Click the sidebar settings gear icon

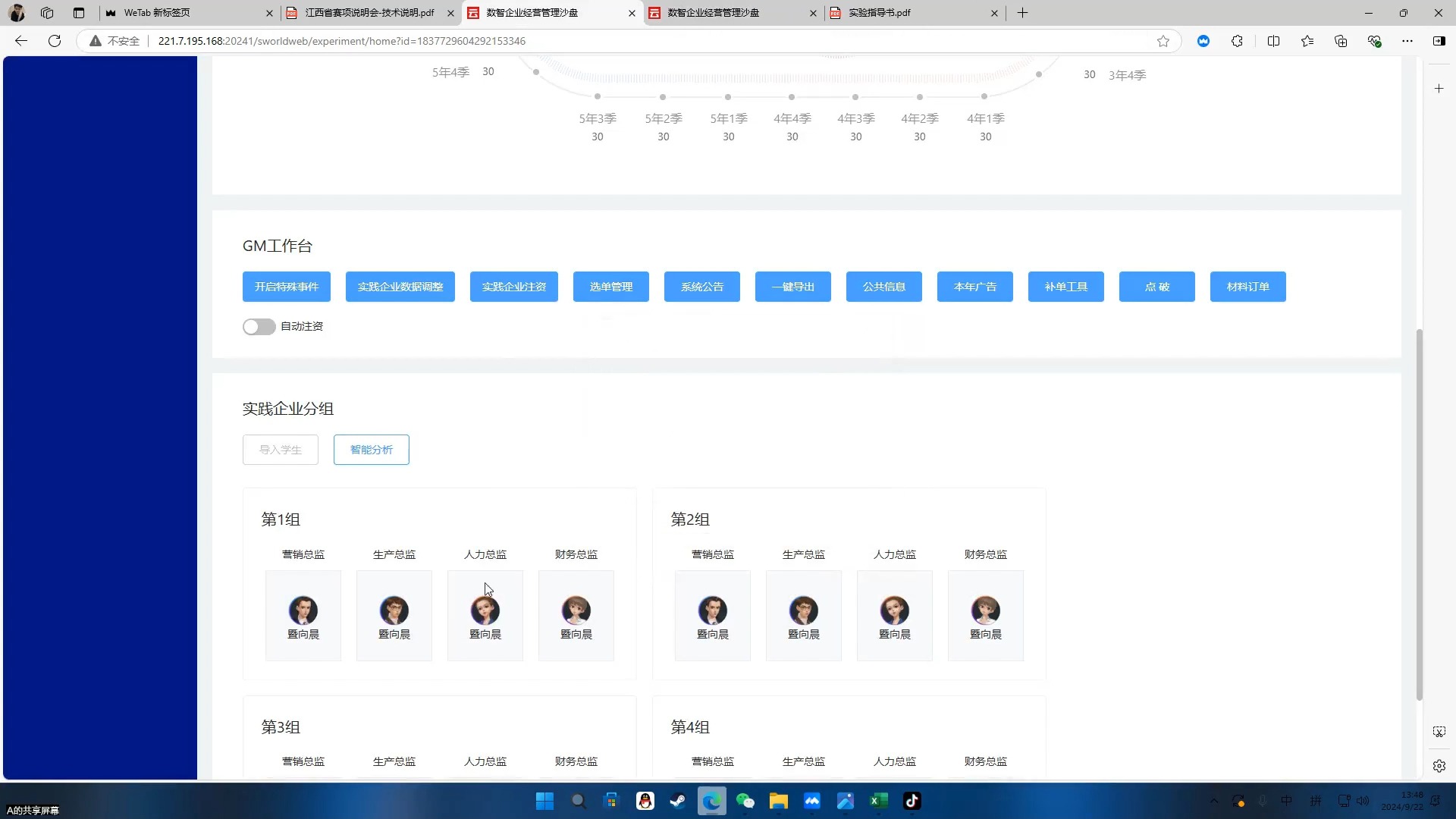(1439, 766)
